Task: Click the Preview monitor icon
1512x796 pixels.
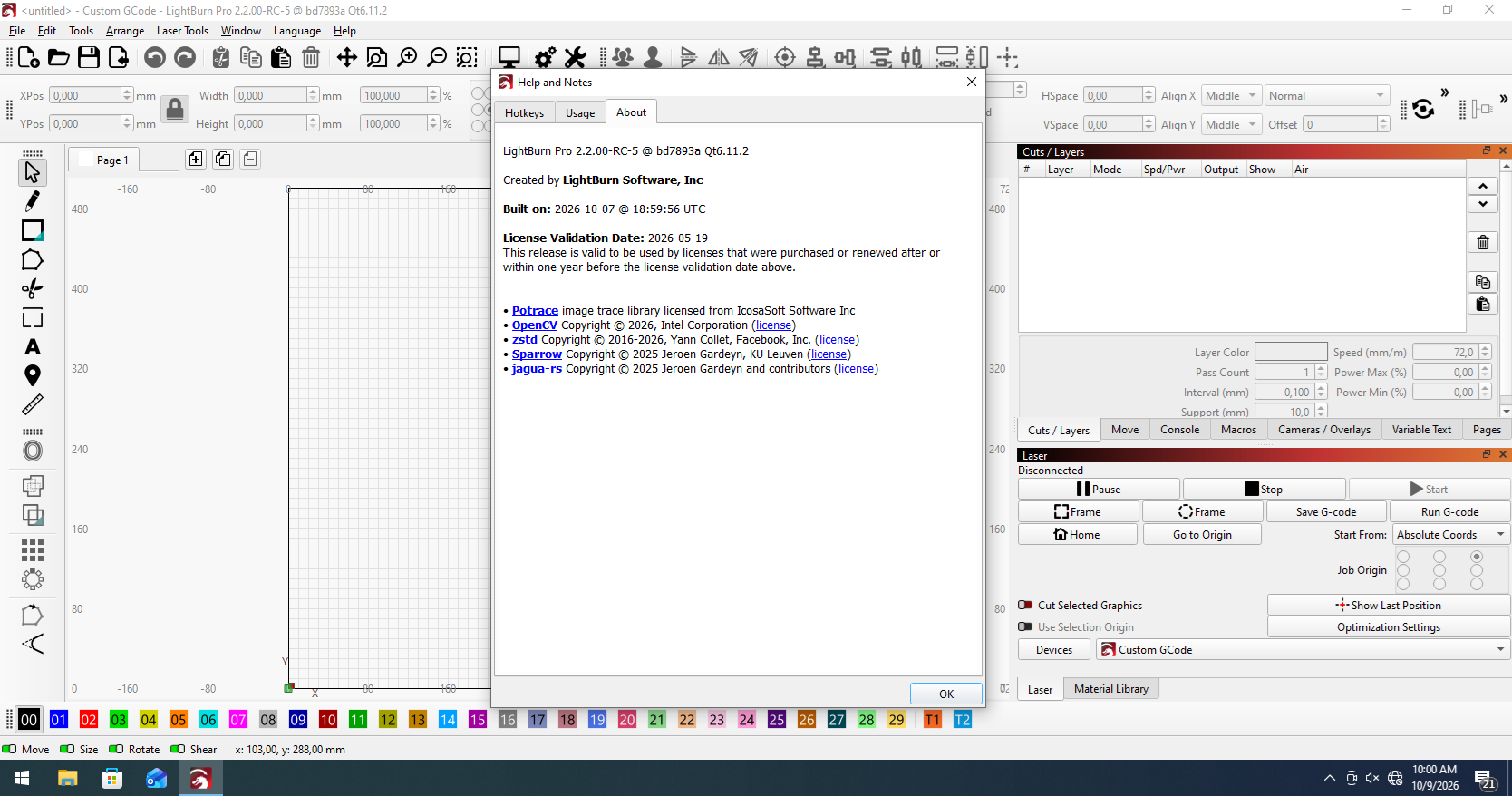Action: 509,58
